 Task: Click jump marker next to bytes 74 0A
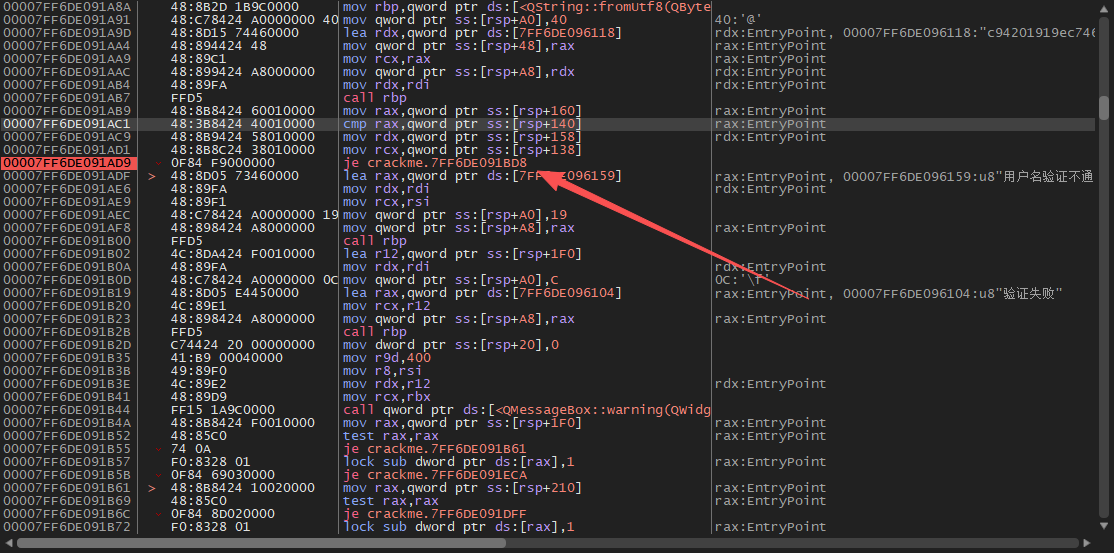coord(159,449)
